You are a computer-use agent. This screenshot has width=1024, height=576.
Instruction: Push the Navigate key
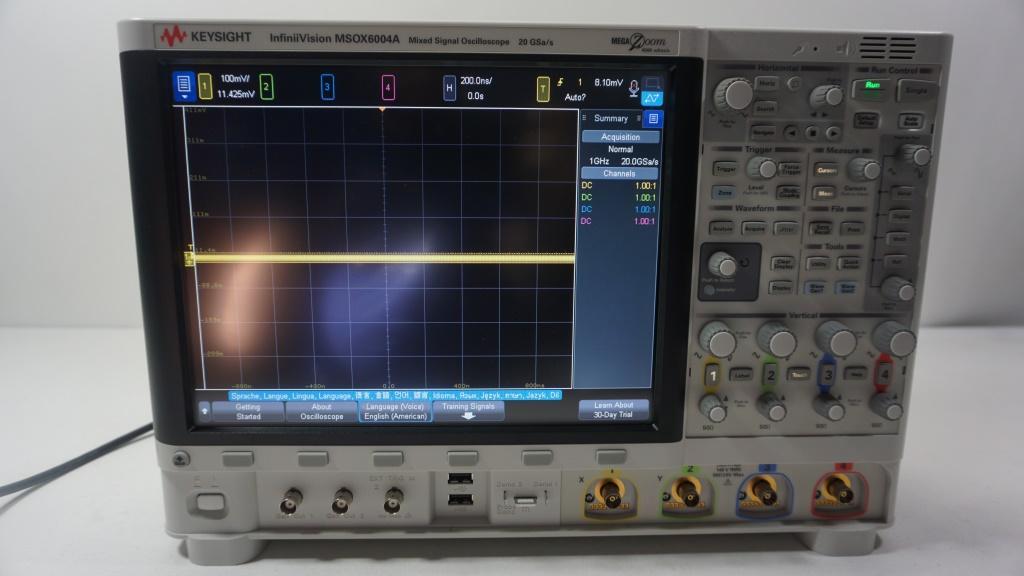763,132
